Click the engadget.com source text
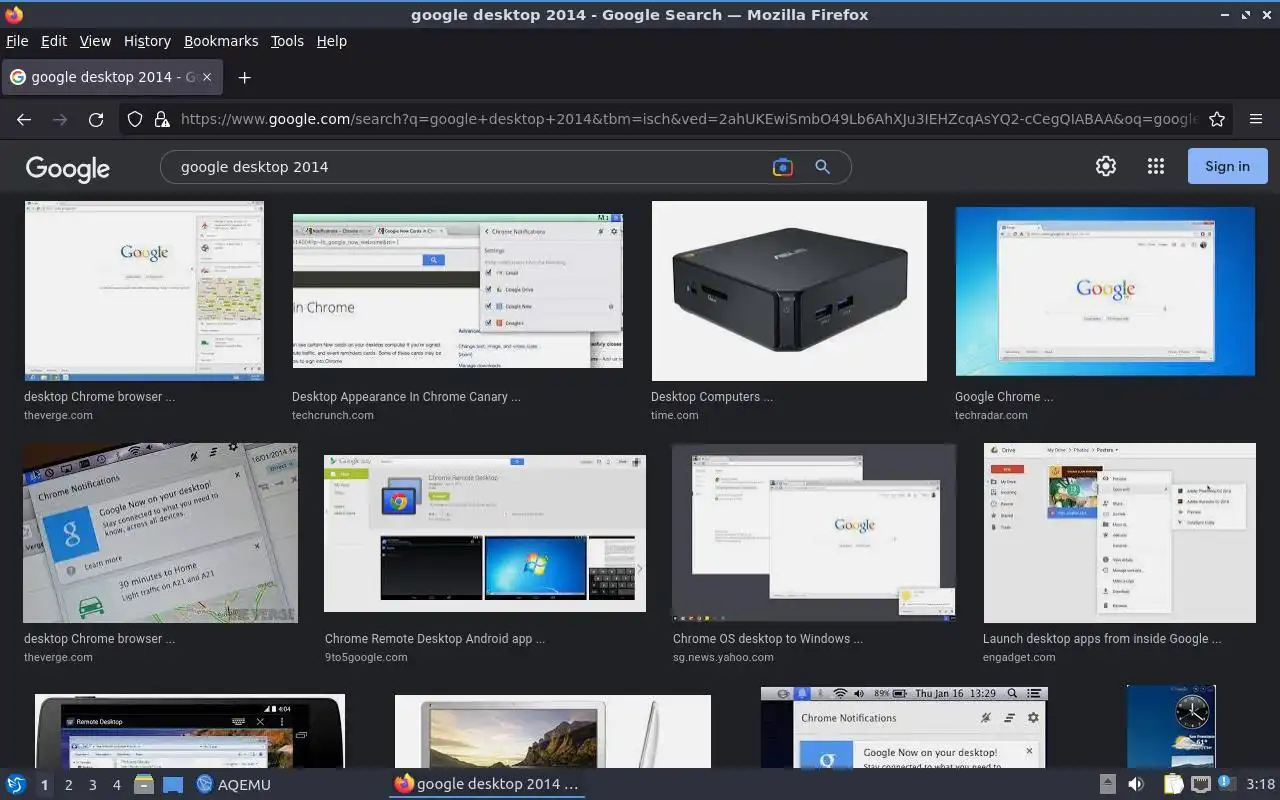The width and height of the screenshot is (1280, 800). pos(1019,657)
